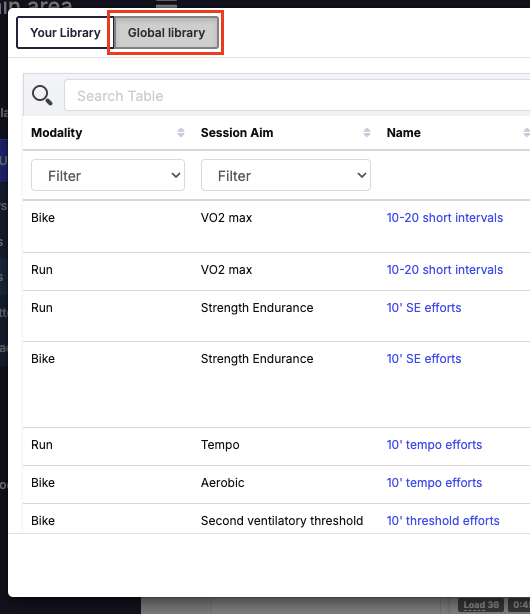Open Bike VO2 max 10-20 short intervals
The image size is (530, 614).
pos(445,218)
